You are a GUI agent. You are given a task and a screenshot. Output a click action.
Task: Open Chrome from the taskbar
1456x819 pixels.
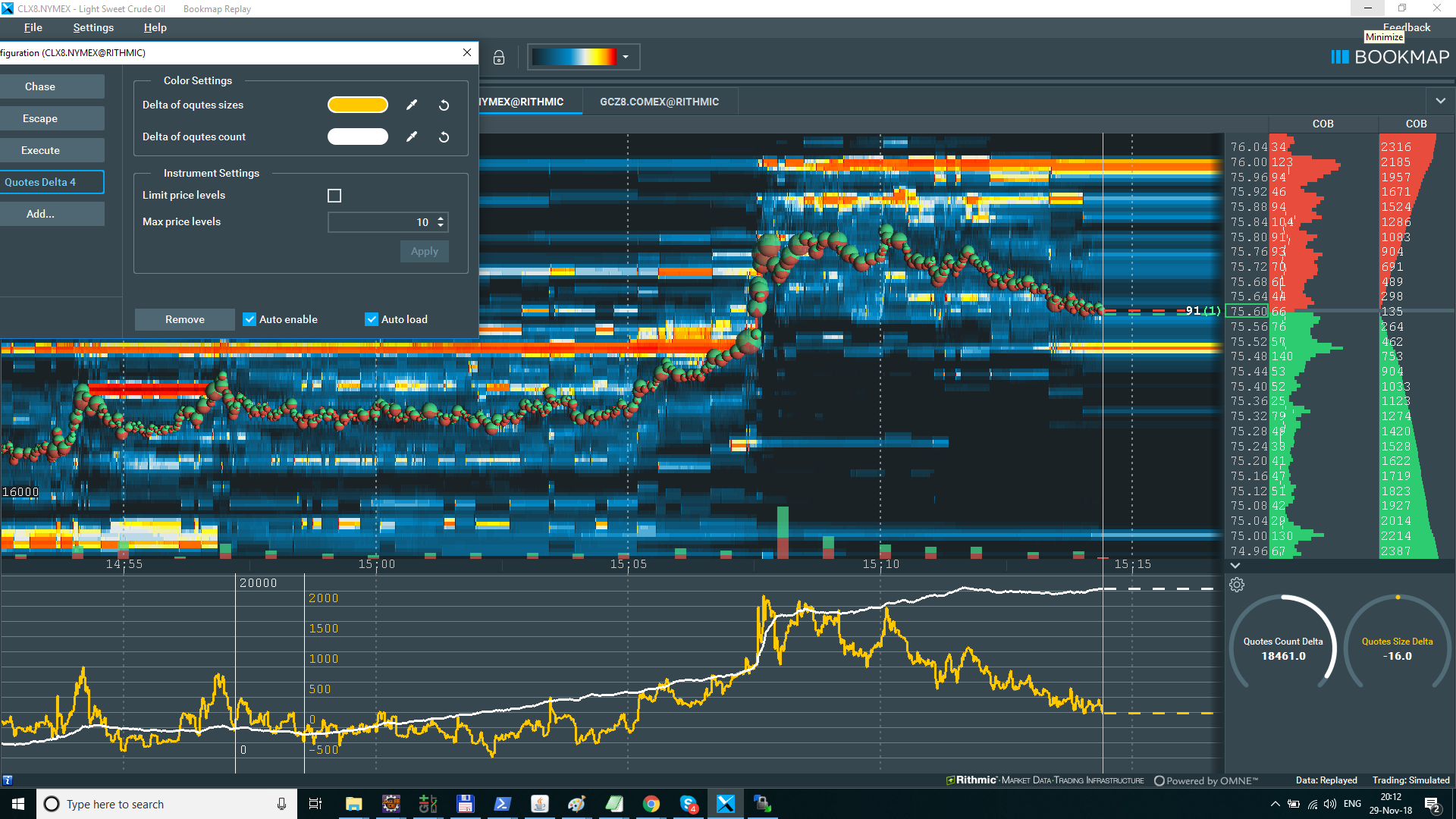651,804
